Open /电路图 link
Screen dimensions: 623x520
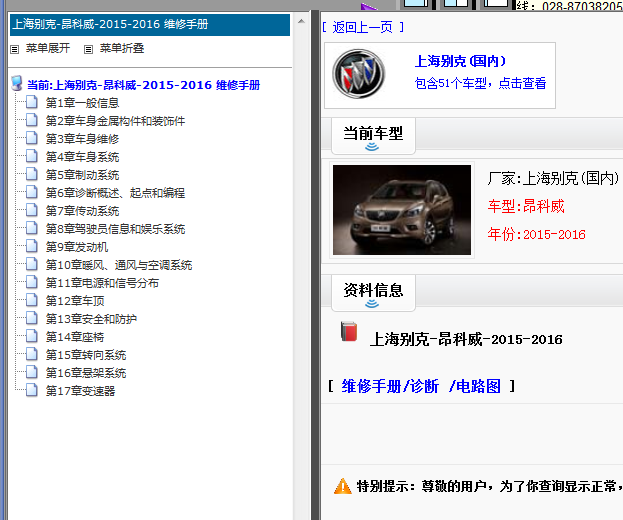(x=475, y=386)
